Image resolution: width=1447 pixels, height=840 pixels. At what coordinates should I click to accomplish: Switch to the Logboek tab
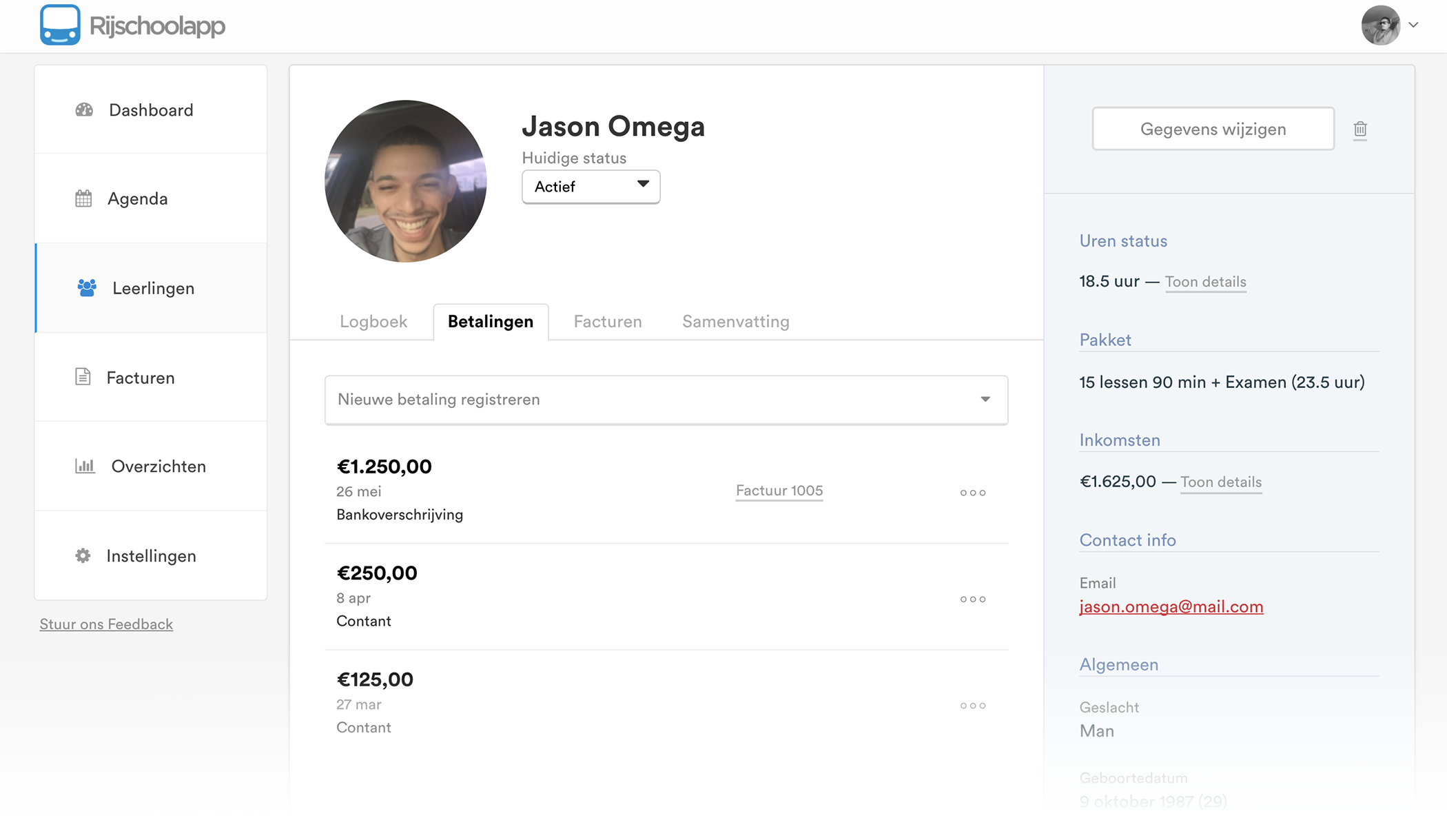[373, 321]
